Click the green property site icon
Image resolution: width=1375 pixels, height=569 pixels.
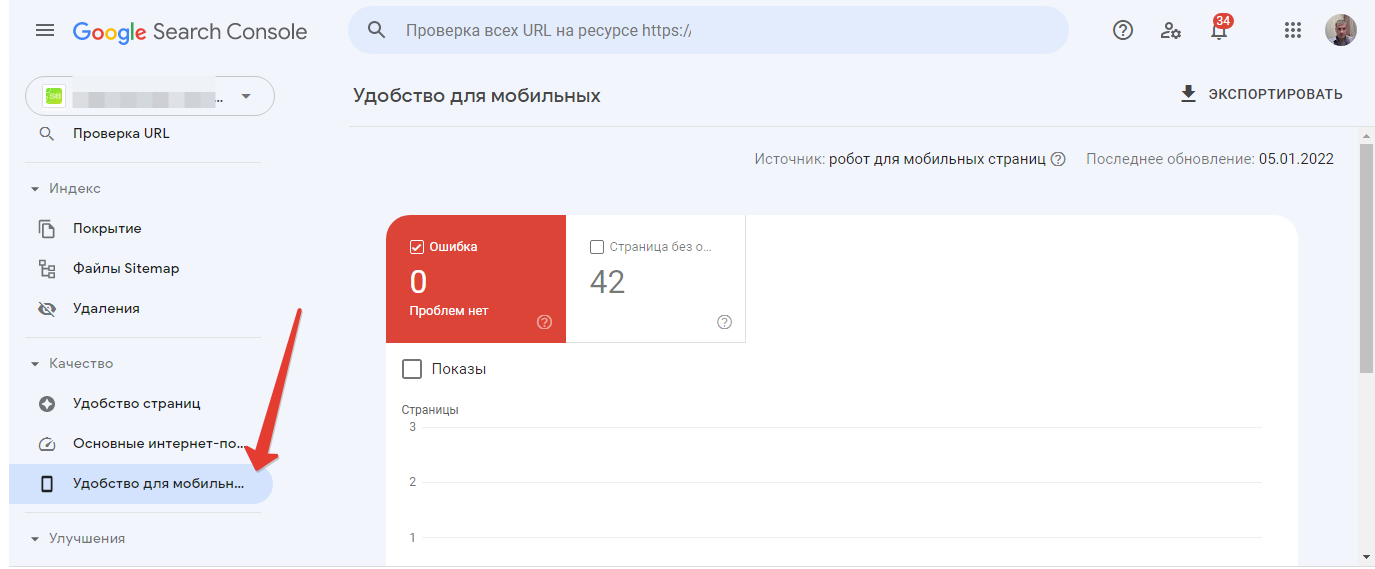tap(54, 96)
